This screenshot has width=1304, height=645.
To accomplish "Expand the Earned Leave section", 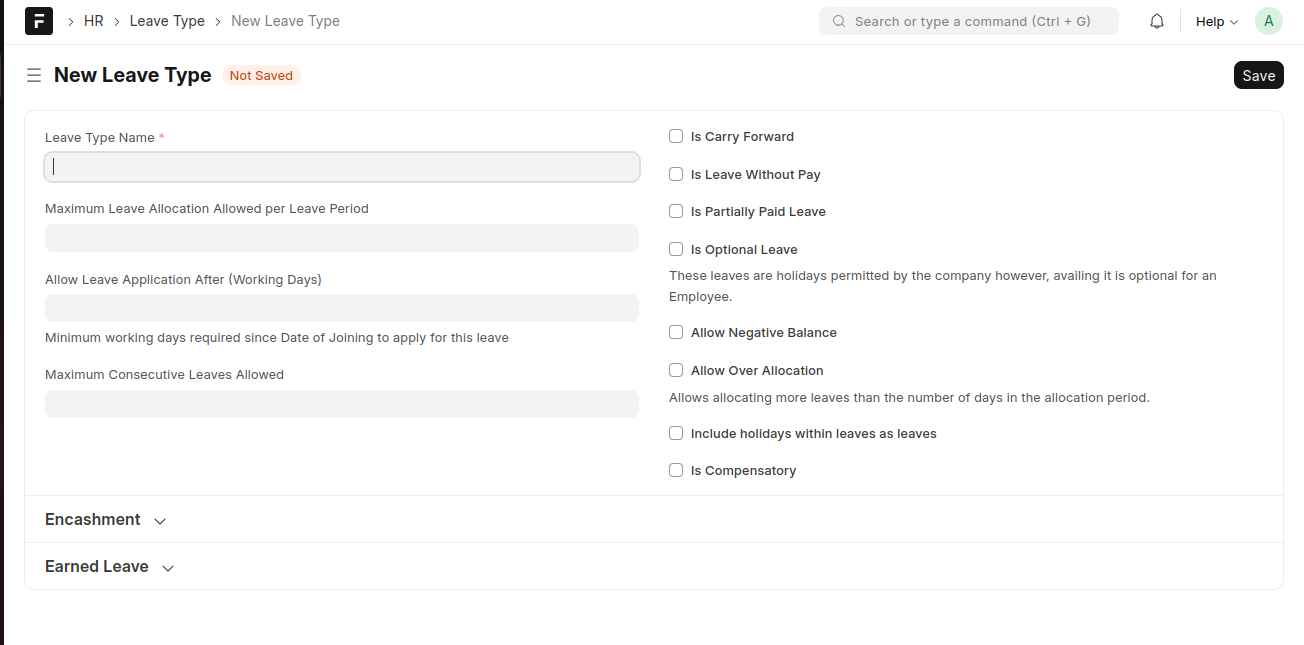I will 109,567.
